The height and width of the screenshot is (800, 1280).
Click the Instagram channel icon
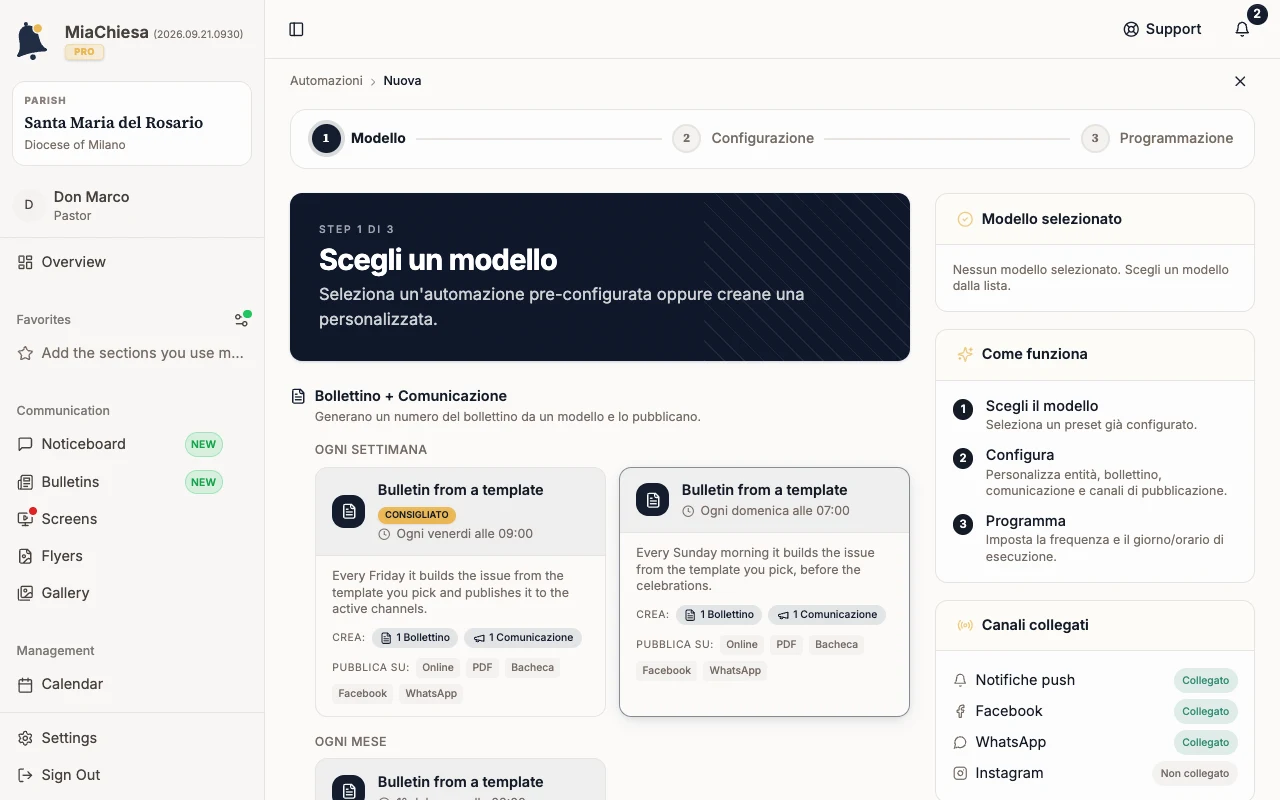coord(960,773)
